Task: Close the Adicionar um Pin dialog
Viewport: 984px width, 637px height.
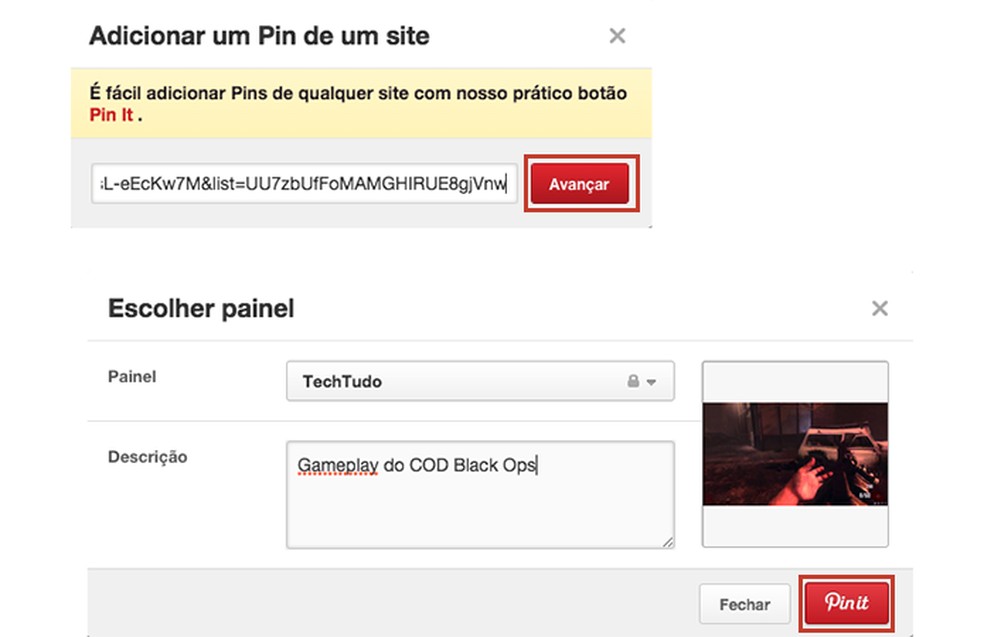Action: pyautogui.click(x=617, y=35)
